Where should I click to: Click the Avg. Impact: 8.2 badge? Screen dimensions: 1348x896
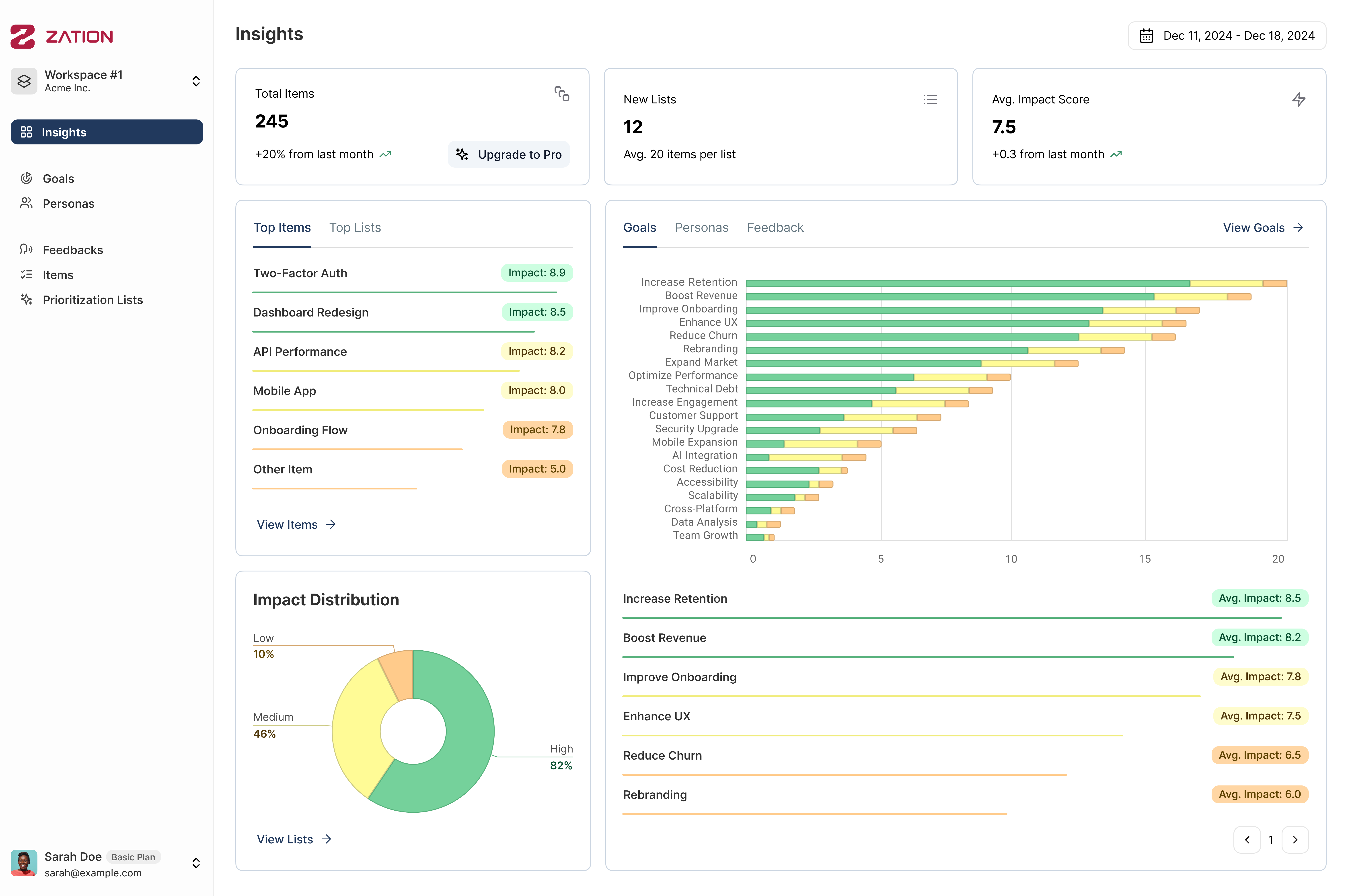[x=1260, y=637]
